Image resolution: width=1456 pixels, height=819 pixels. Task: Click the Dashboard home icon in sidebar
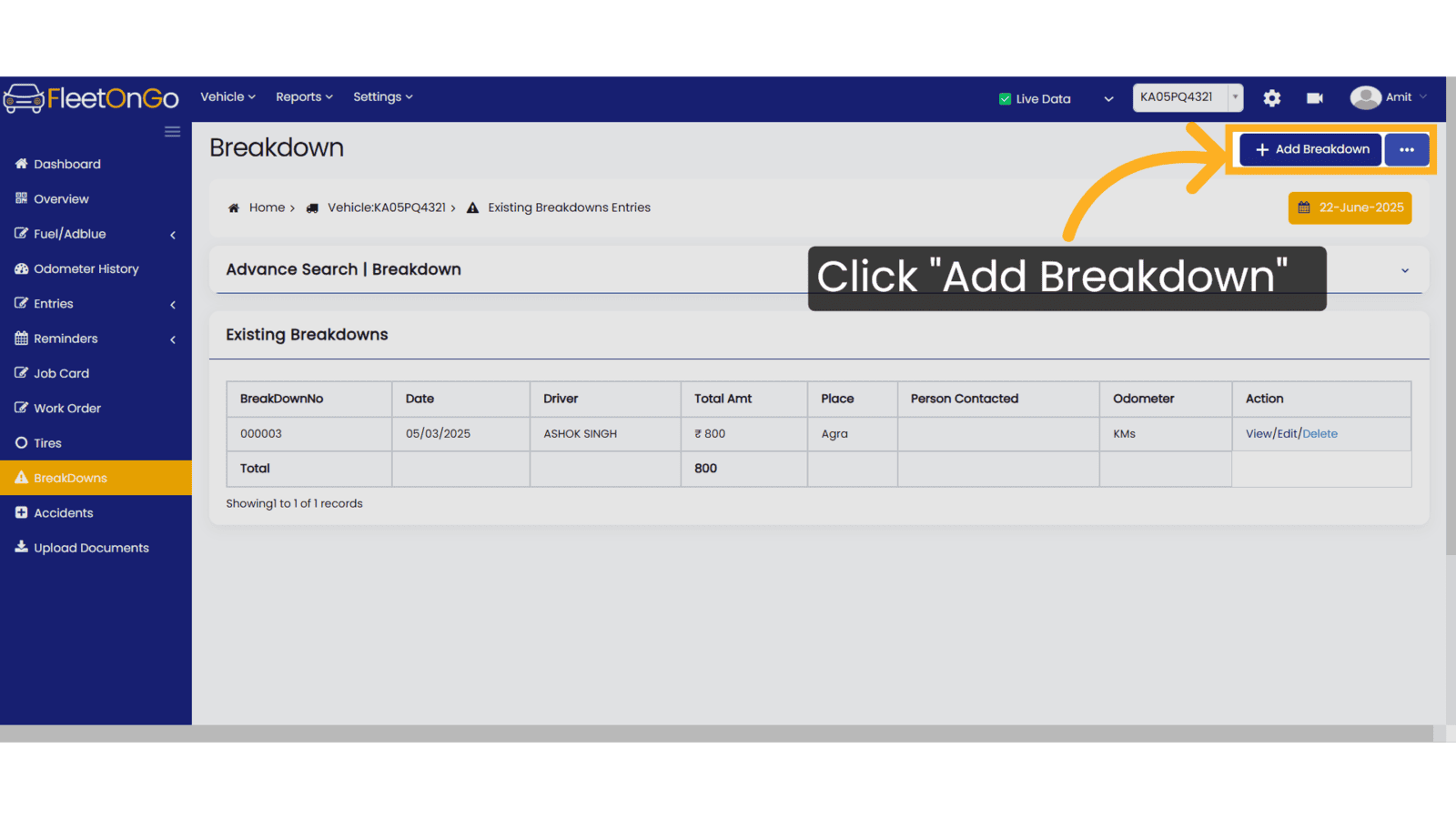click(21, 164)
